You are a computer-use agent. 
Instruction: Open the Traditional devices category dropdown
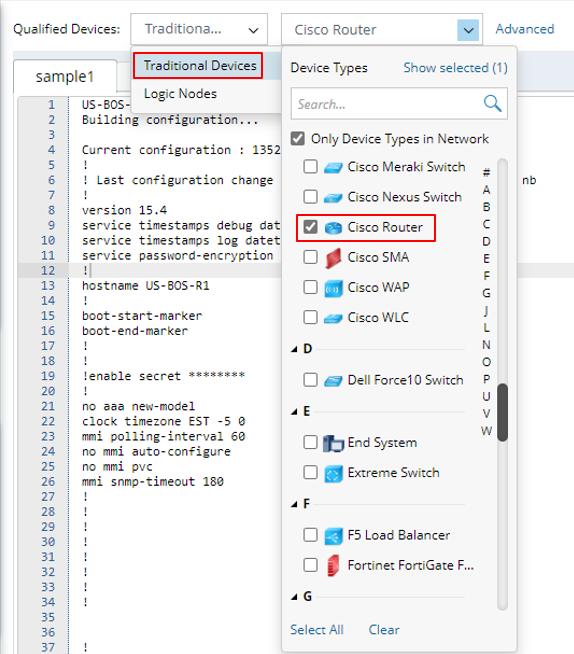click(199, 29)
